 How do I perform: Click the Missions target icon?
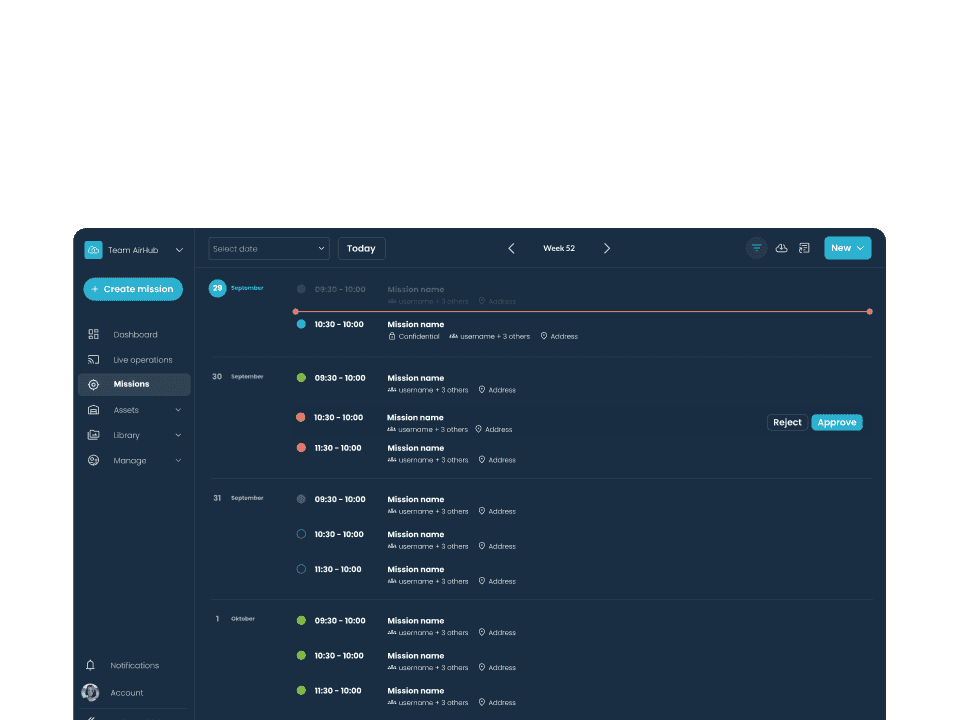pos(93,384)
